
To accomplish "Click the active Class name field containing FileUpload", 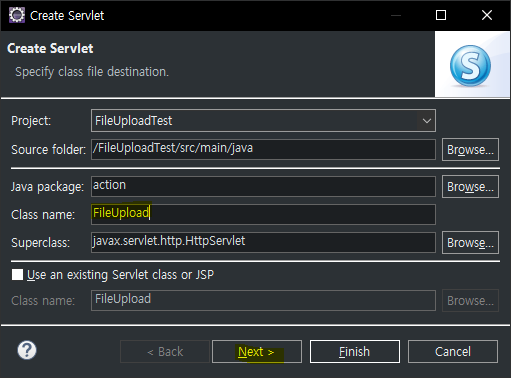I will click(x=263, y=214).
